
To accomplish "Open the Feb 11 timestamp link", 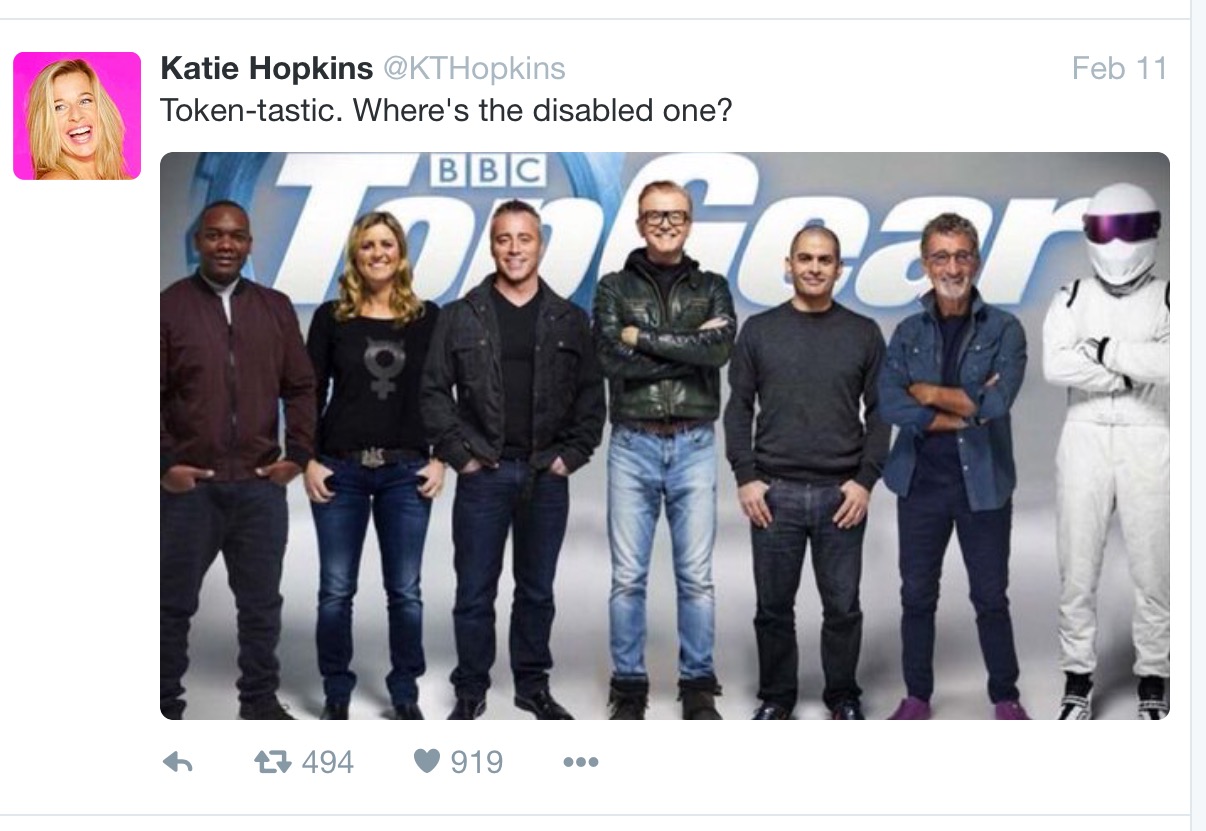I will tap(1119, 69).
